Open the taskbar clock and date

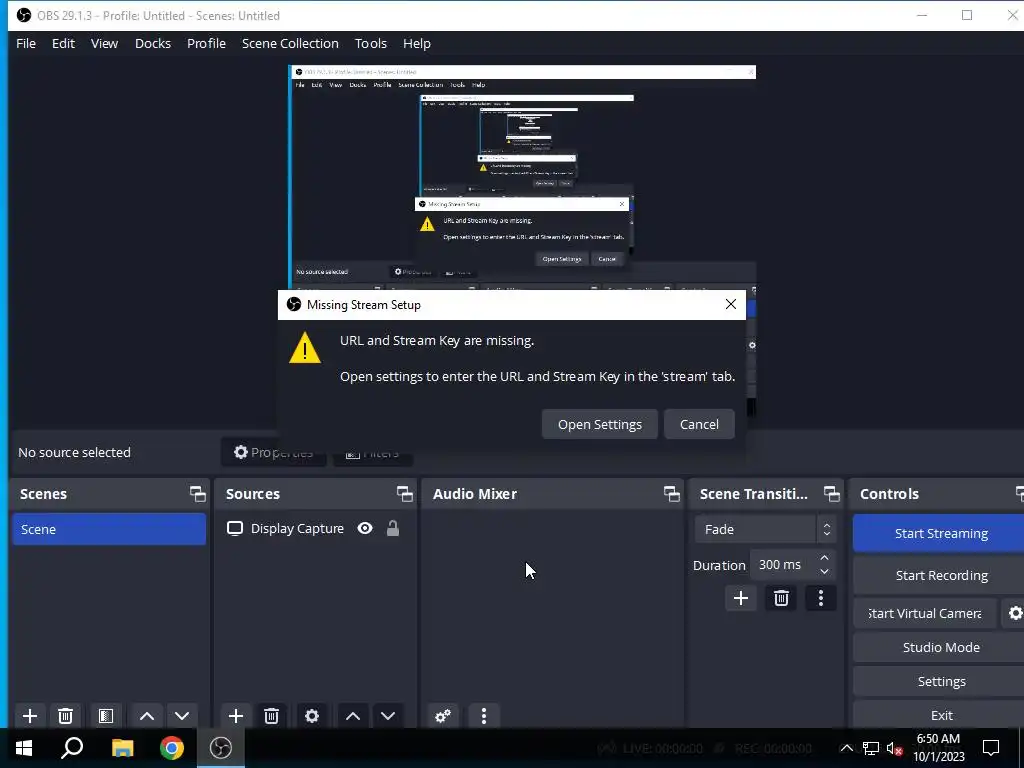pos(938,748)
